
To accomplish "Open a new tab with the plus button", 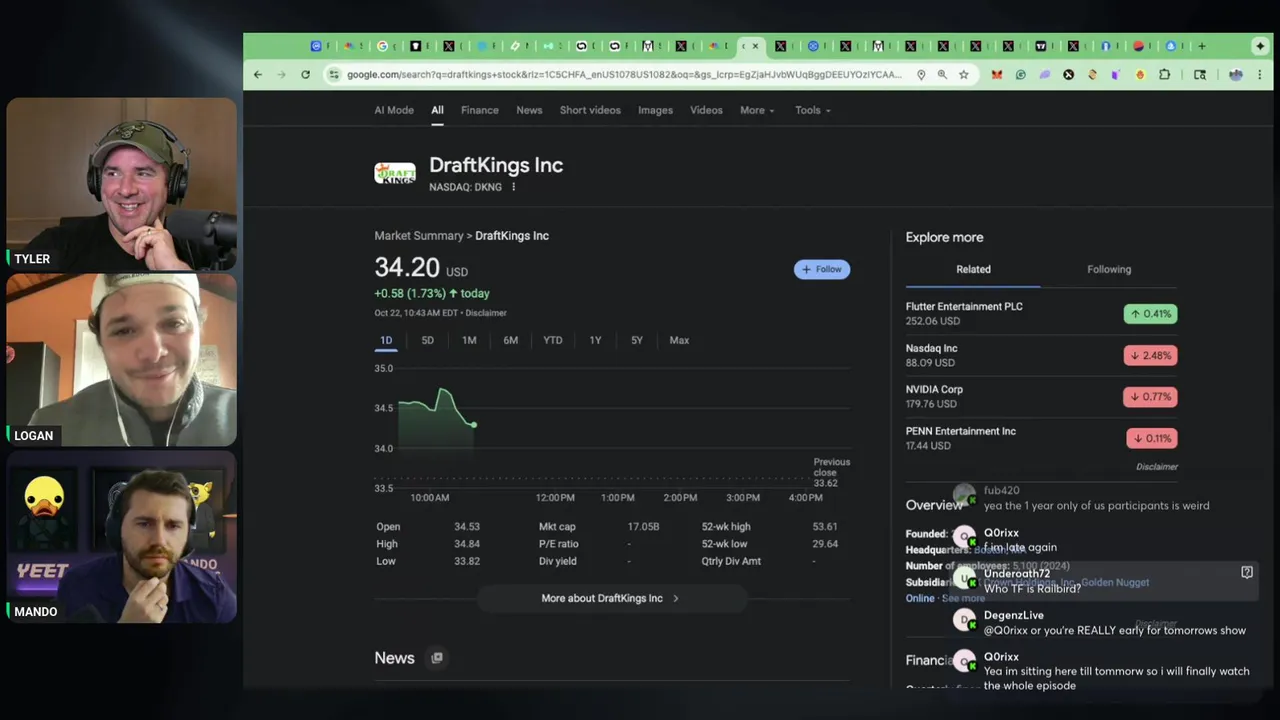I will click(x=1202, y=46).
